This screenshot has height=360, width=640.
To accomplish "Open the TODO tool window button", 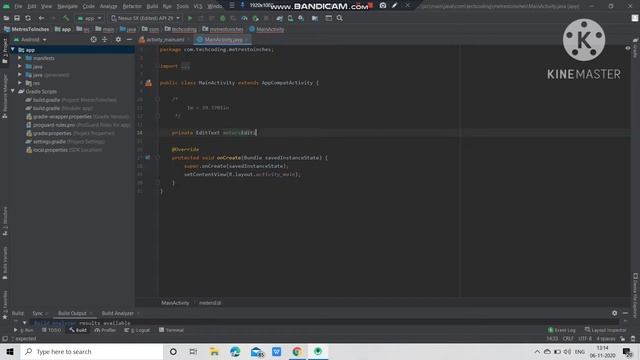I will click(51, 330).
